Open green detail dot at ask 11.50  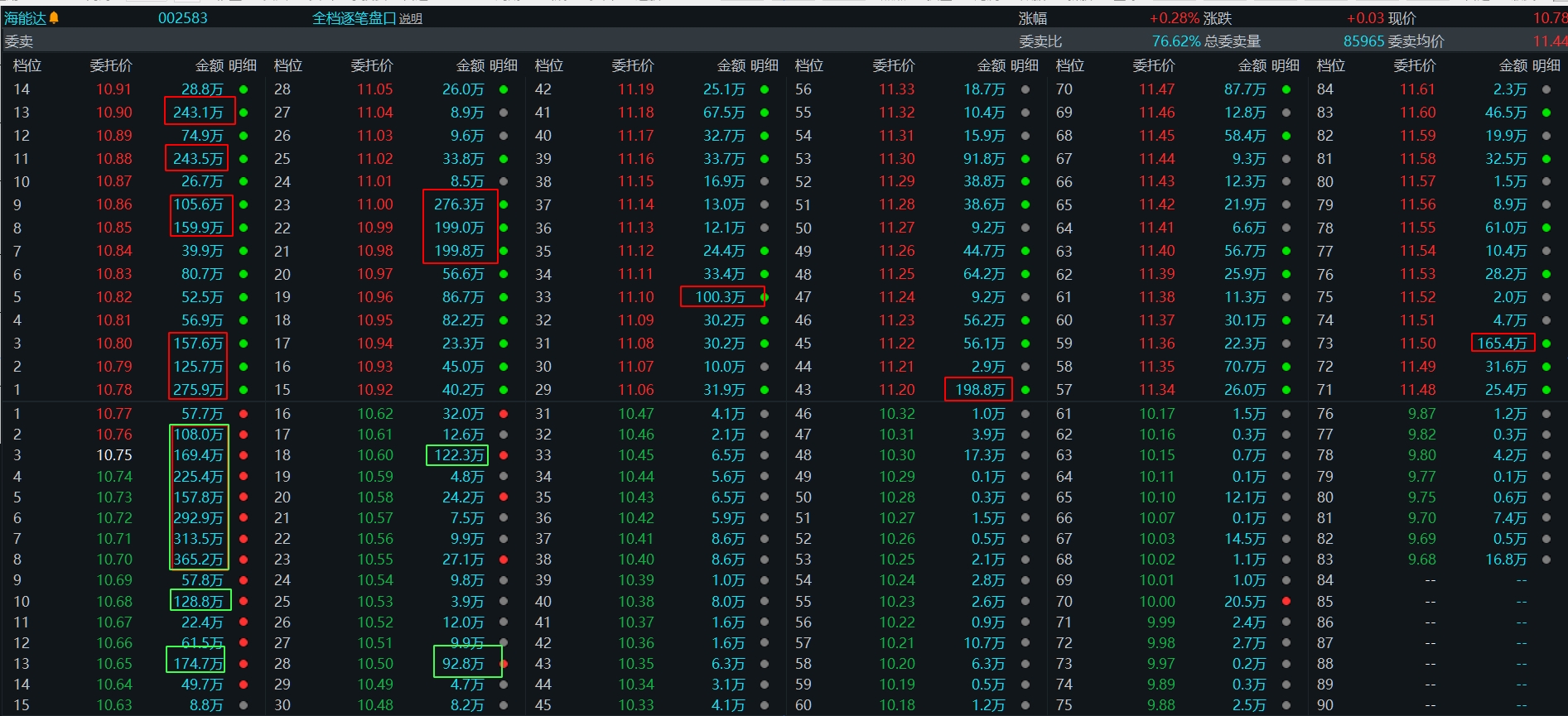coord(1546,344)
